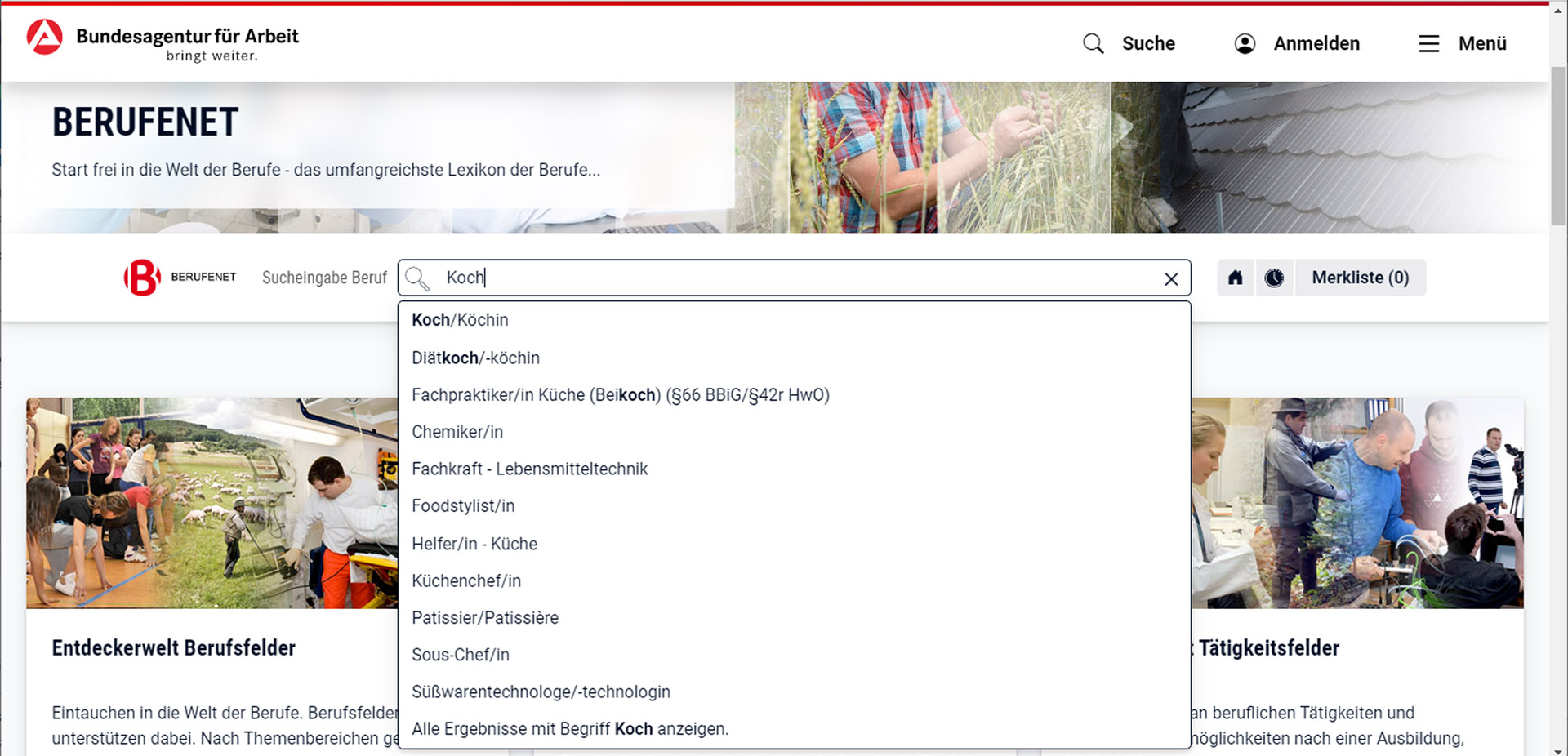Select Koch/Köchin suggestion

[x=460, y=320]
